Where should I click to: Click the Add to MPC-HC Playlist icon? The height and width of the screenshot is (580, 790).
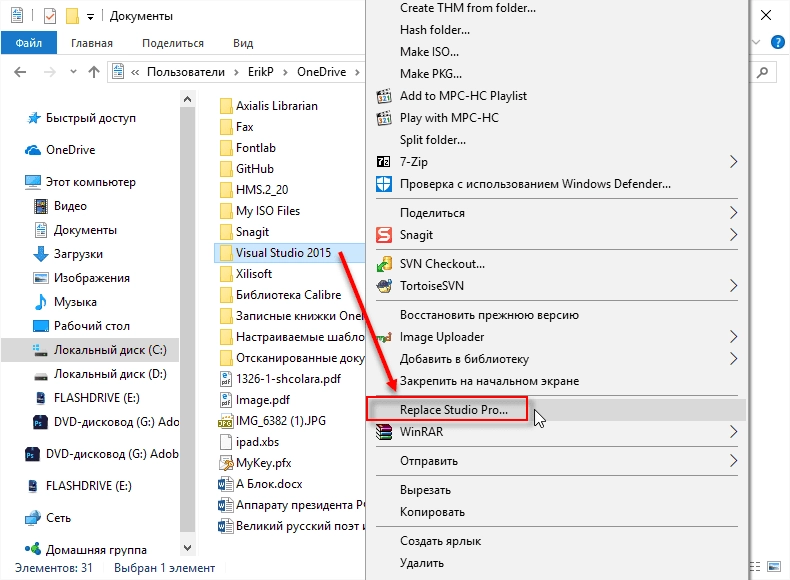click(384, 96)
